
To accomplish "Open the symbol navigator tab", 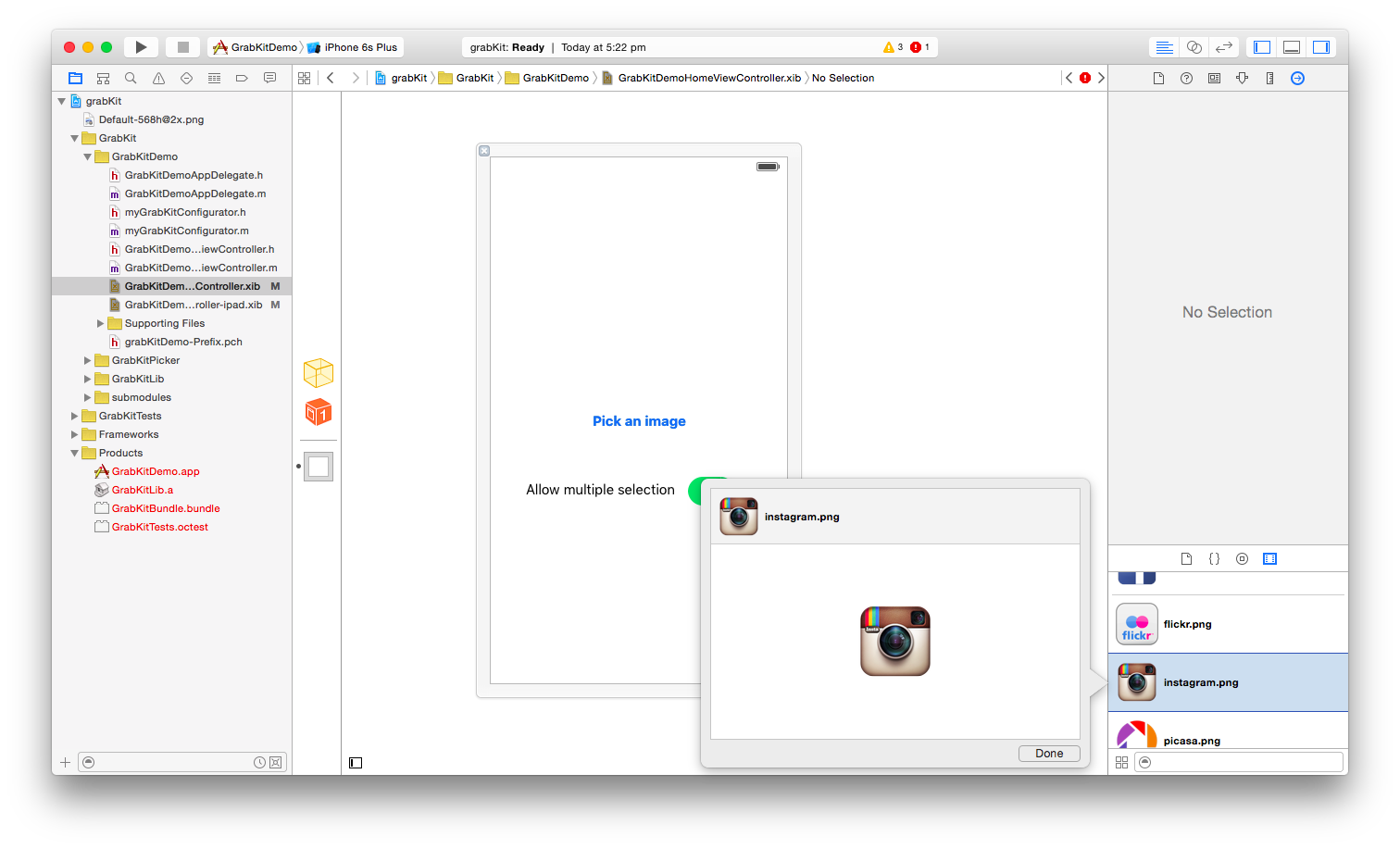I will [x=104, y=79].
